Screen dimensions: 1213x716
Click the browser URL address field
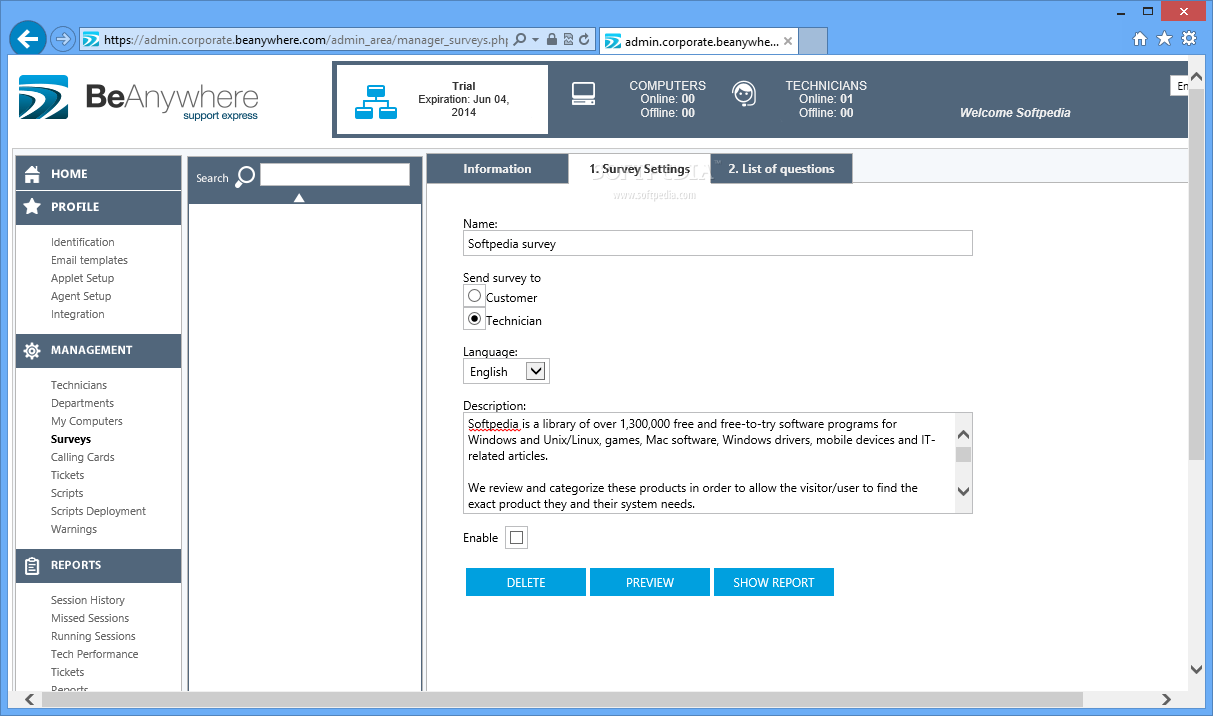pos(306,40)
